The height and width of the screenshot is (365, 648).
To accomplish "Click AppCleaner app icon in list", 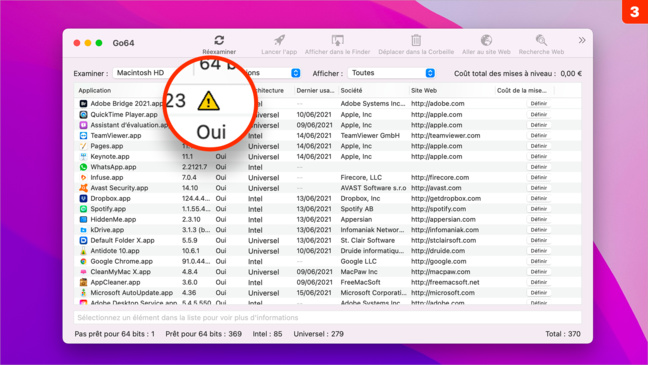I will point(83,282).
